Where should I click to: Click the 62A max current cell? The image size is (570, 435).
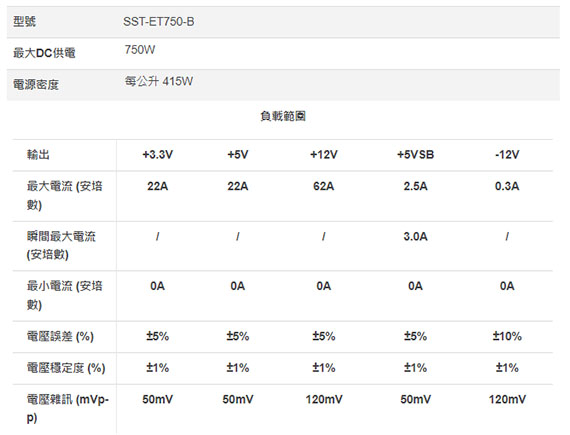[x=324, y=186]
